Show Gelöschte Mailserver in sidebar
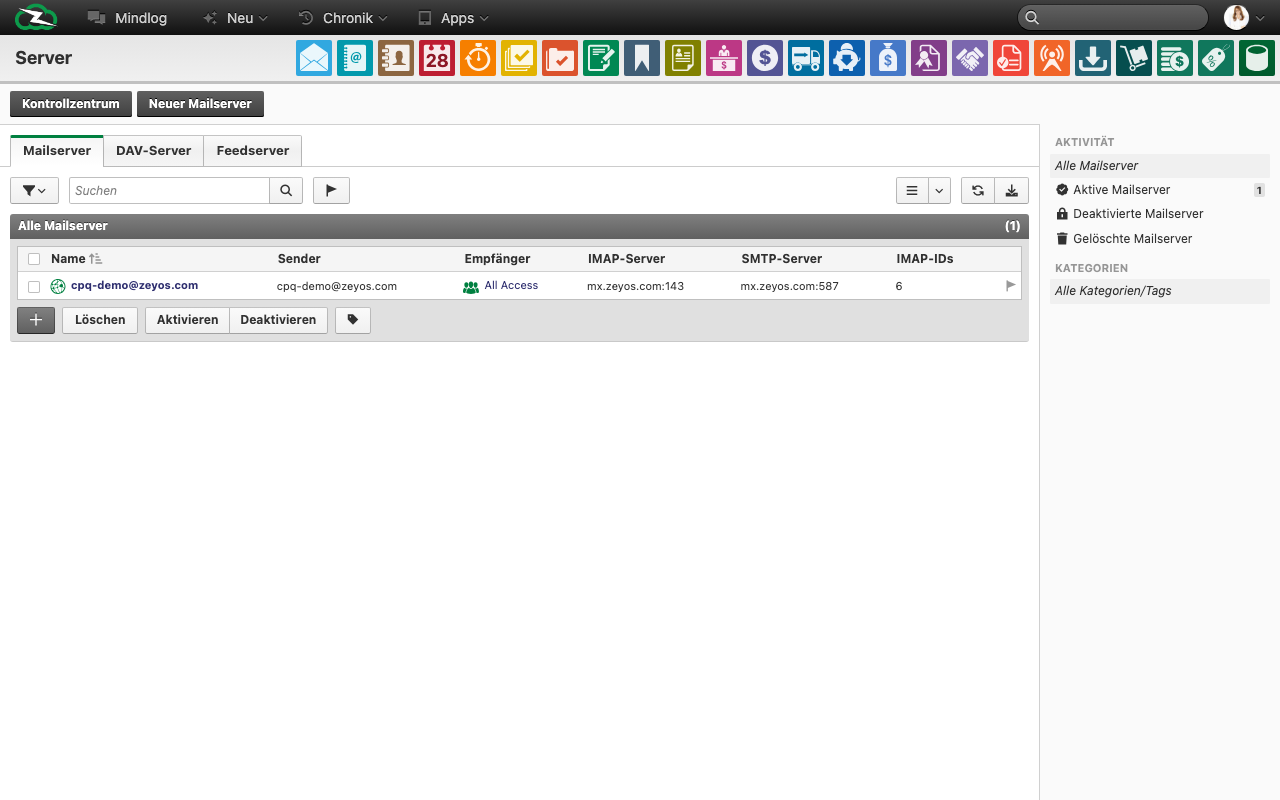Screen dimensions: 1280x800 tap(1160, 239)
